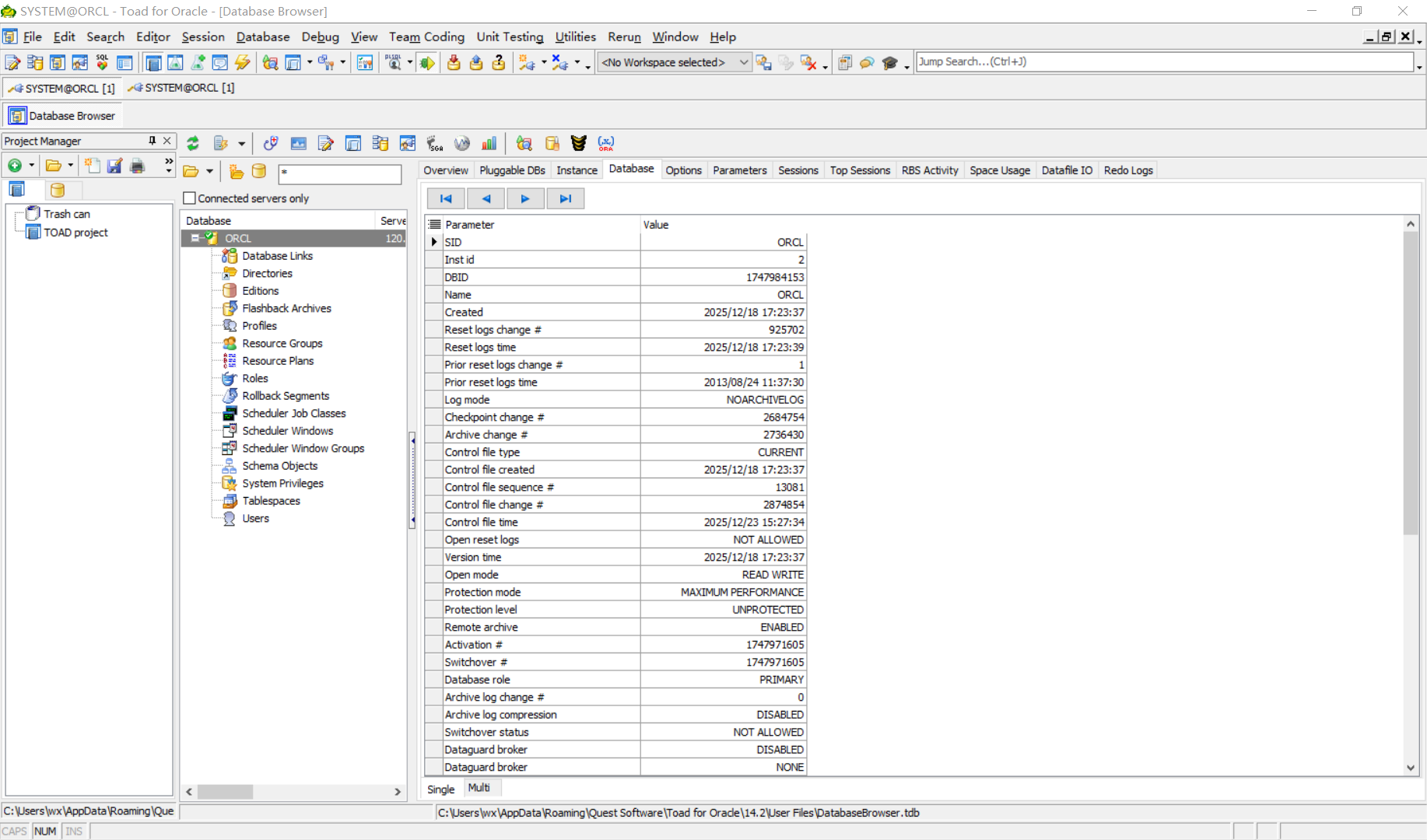The image size is (1427, 840).
Task: Click the SQL optimizer icon in the toolbar
Action: click(x=102, y=63)
